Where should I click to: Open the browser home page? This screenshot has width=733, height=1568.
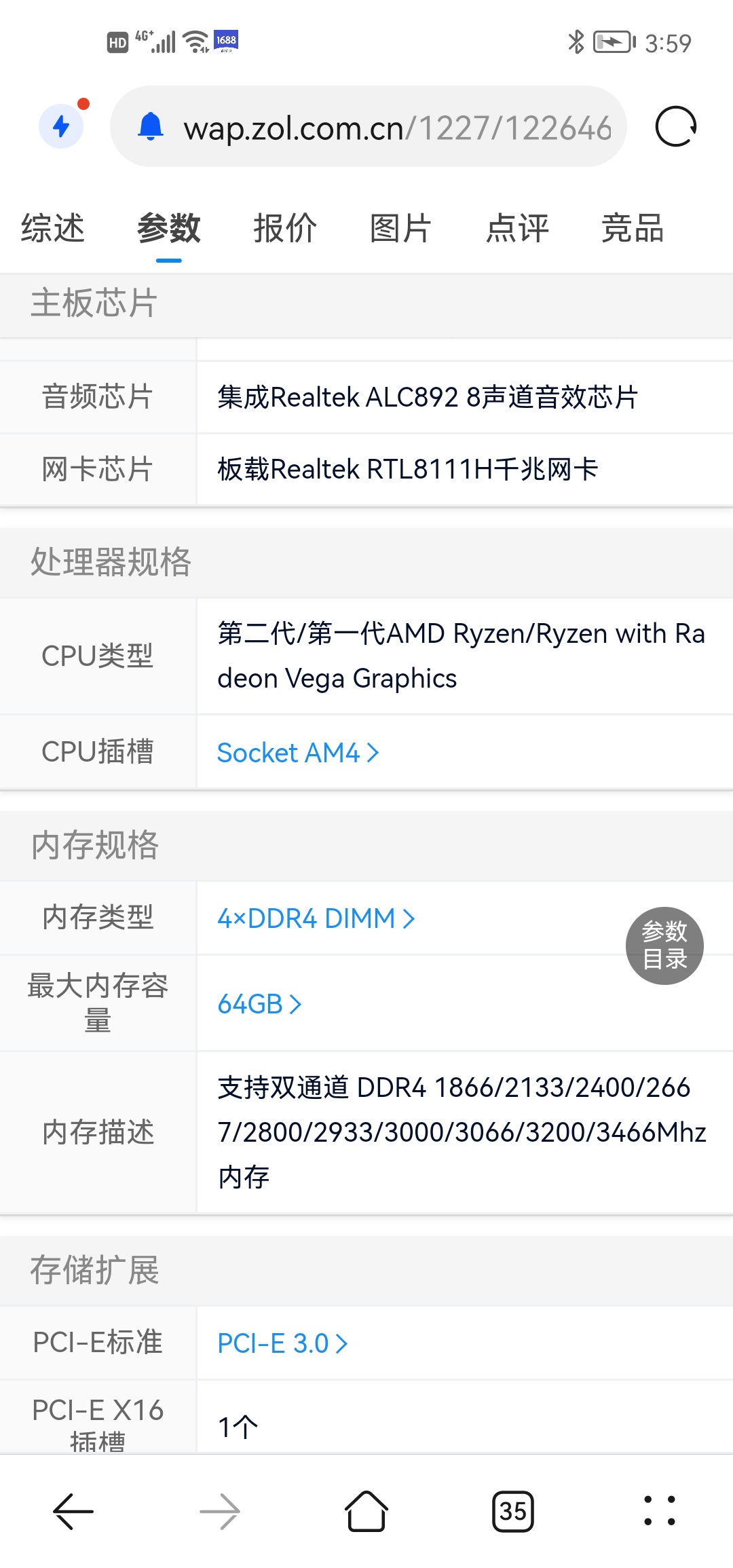[366, 1511]
